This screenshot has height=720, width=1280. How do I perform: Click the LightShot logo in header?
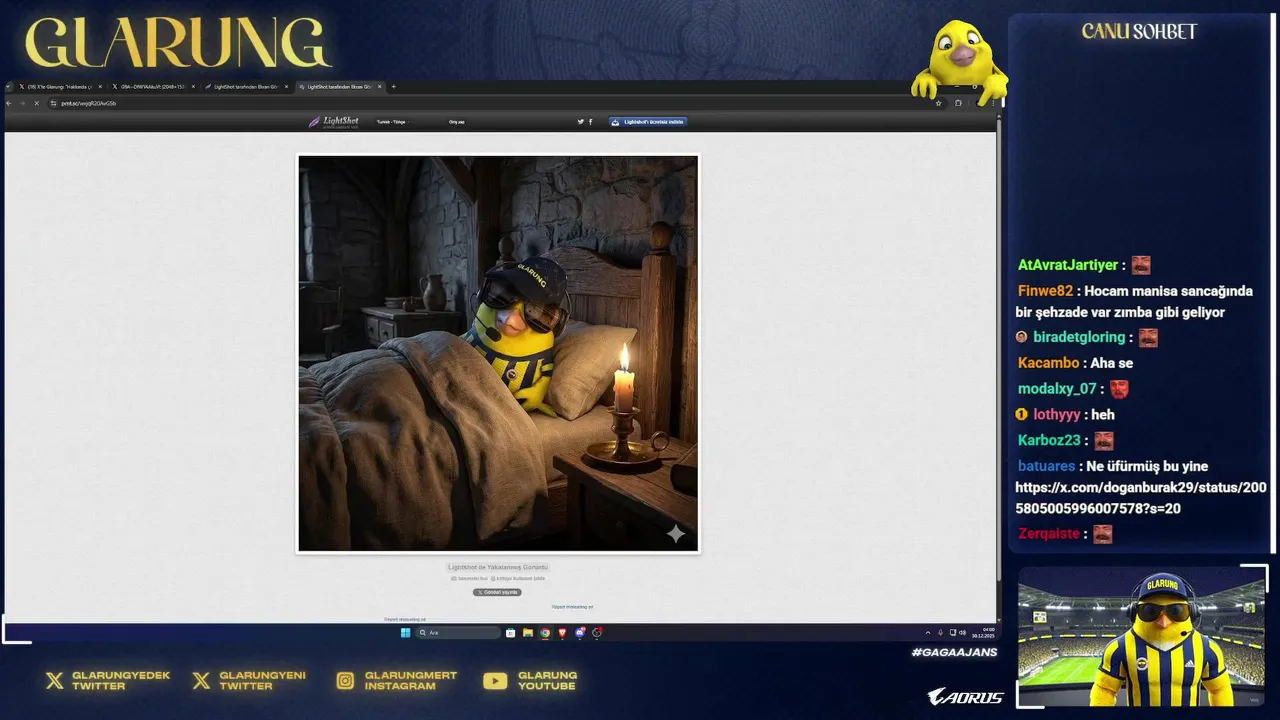coord(334,122)
